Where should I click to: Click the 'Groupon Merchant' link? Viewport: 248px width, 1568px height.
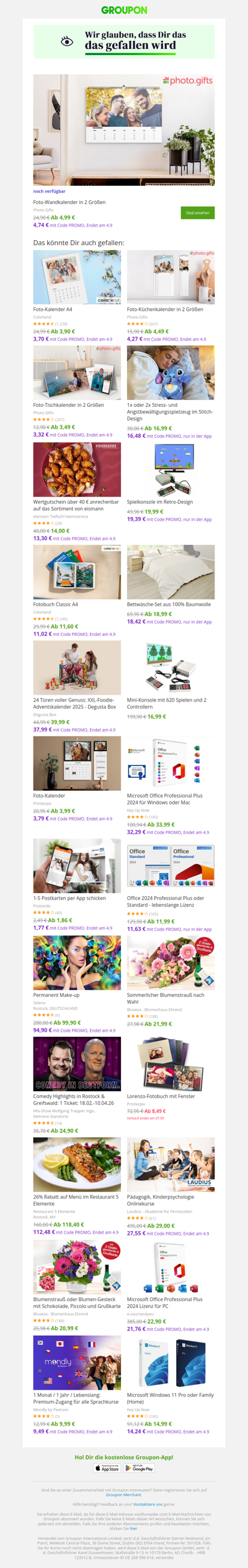[124, 1495]
